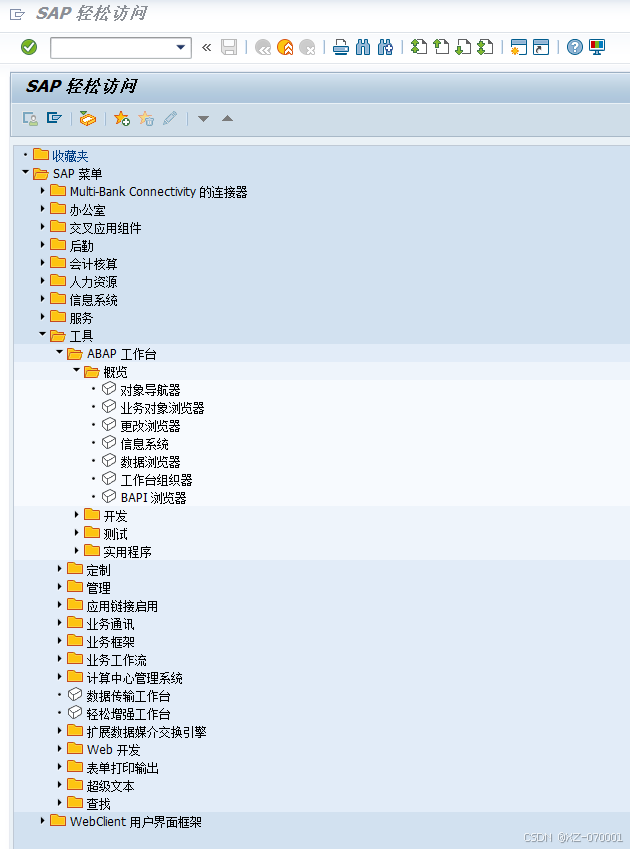This screenshot has height=849, width=630.
Task: Click the Find Next binoculars icon
Action: pyautogui.click(x=385, y=48)
